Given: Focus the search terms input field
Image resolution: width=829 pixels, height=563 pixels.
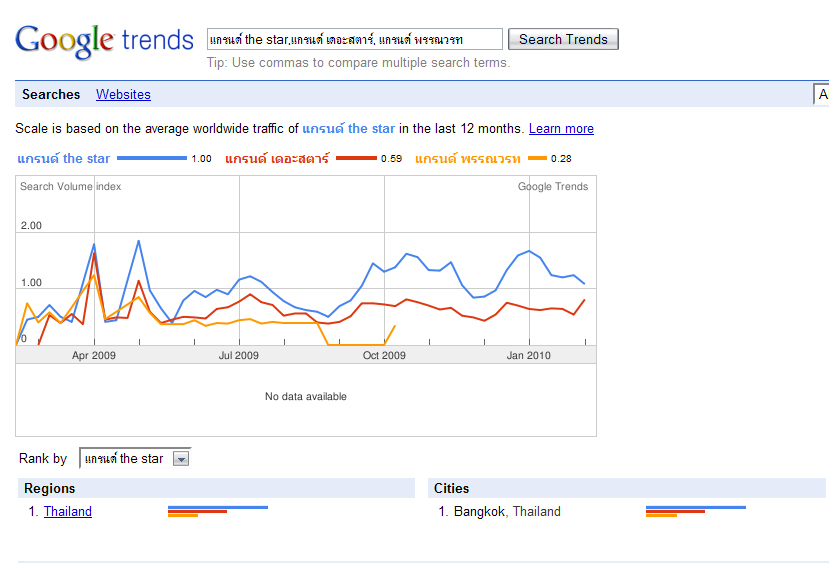Looking at the screenshot, I should pyautogui.click(x=355, y=39).
